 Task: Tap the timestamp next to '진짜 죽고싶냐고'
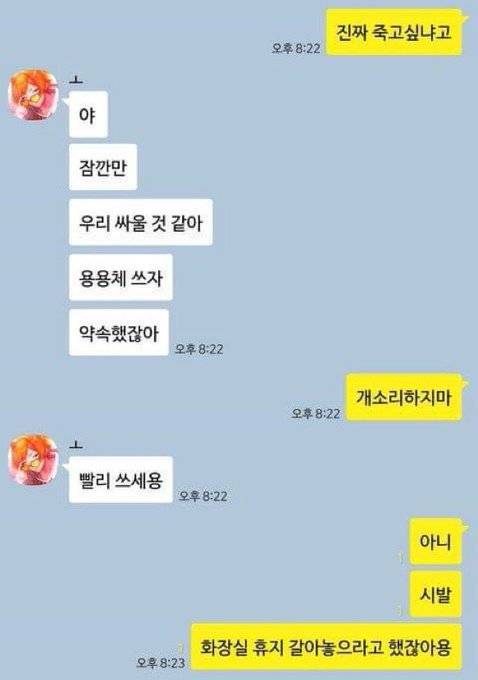296,48
